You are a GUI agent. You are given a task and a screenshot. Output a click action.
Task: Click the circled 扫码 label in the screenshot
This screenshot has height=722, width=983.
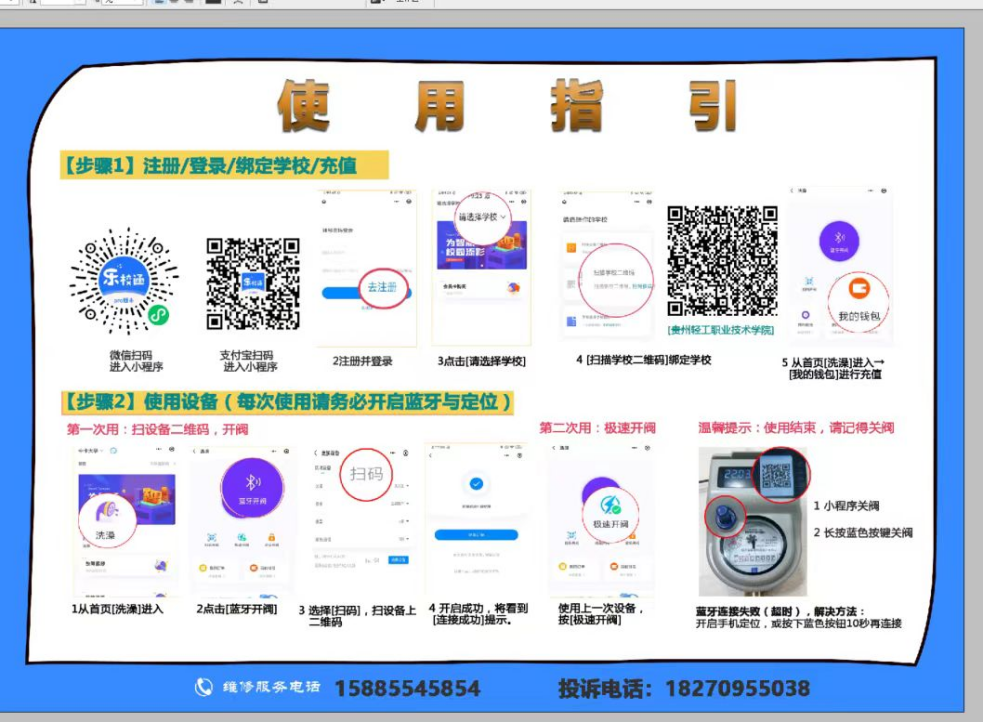tap(366, 474)
